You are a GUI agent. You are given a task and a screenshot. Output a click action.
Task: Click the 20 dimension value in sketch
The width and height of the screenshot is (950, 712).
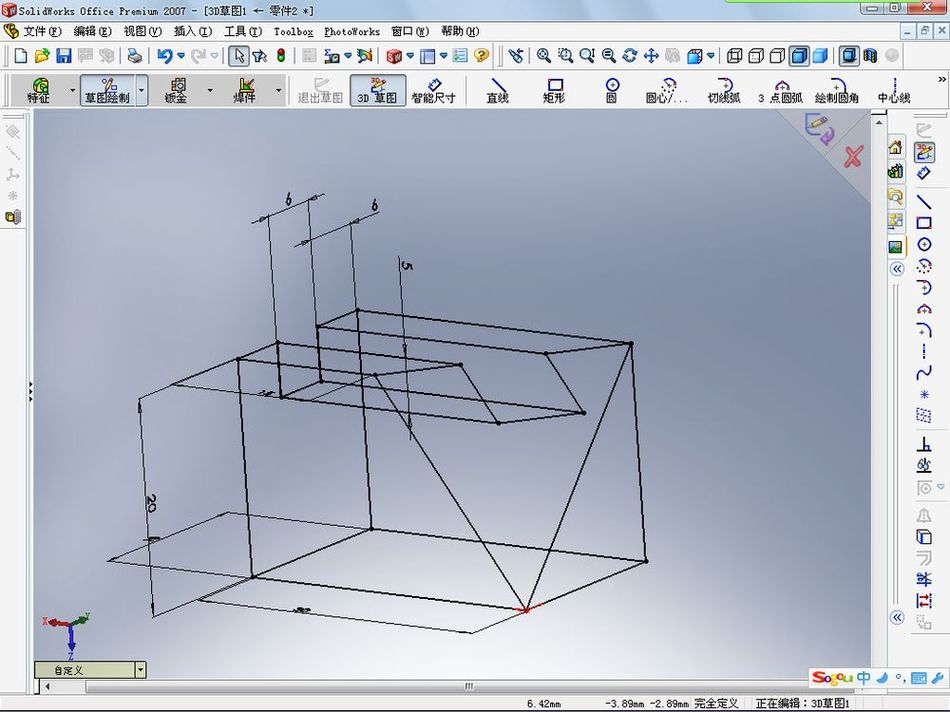pyautogui.click(x=151, y=503)
